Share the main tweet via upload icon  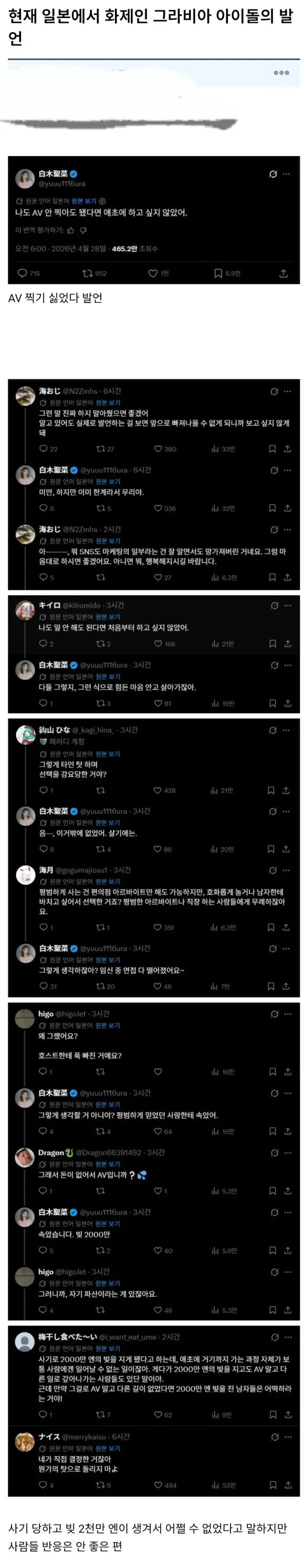[283, 273]
